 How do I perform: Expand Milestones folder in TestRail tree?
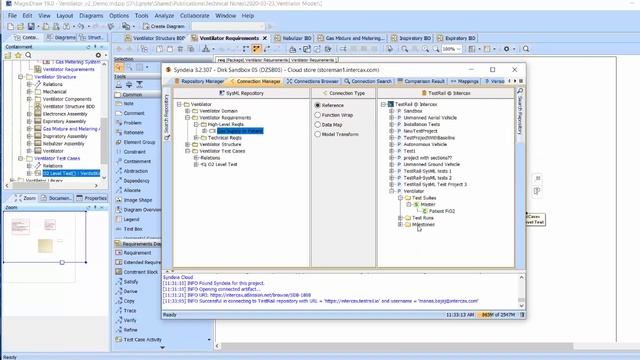tap(400, 224)
